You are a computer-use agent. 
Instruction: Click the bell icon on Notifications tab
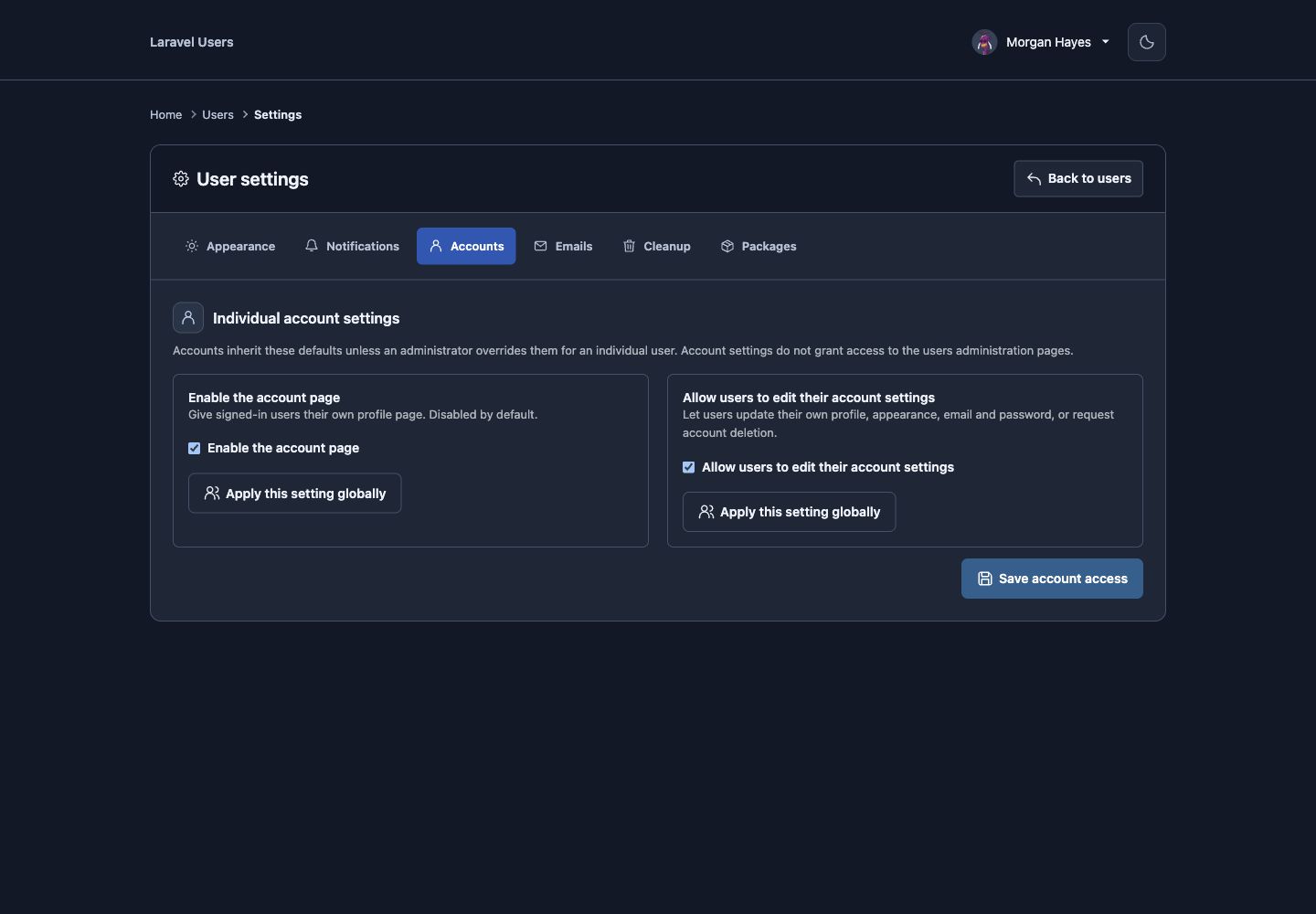312,246
